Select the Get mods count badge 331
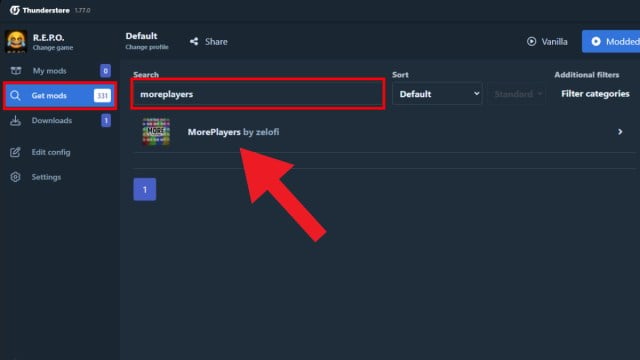 (x=102, y=96)
